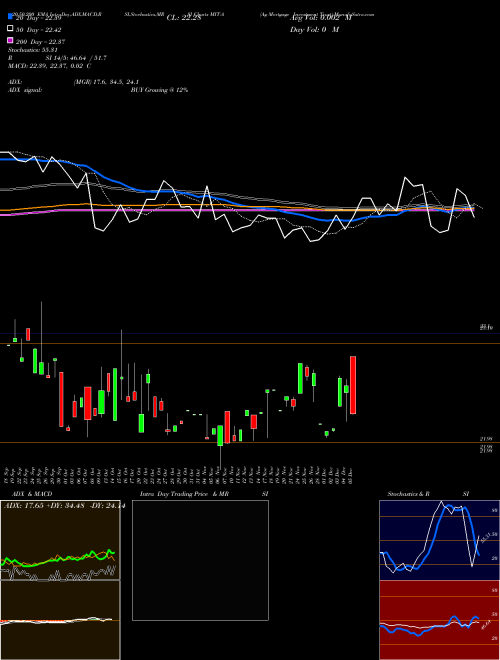
Task: Open the empty Intra Day Trading Price panel
Action: coord(200,560)
